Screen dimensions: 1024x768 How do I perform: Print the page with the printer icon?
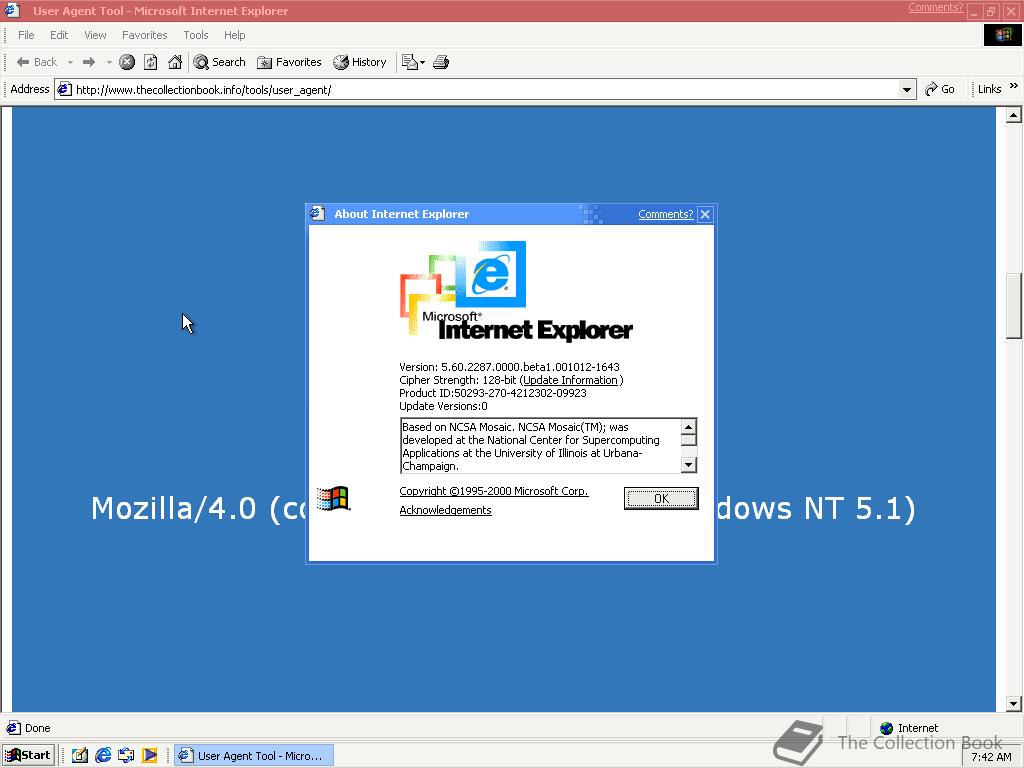441,62
